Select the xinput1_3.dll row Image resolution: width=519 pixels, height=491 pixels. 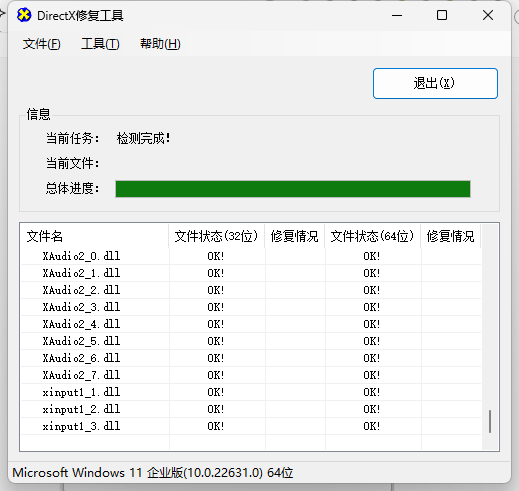[251, 426]
